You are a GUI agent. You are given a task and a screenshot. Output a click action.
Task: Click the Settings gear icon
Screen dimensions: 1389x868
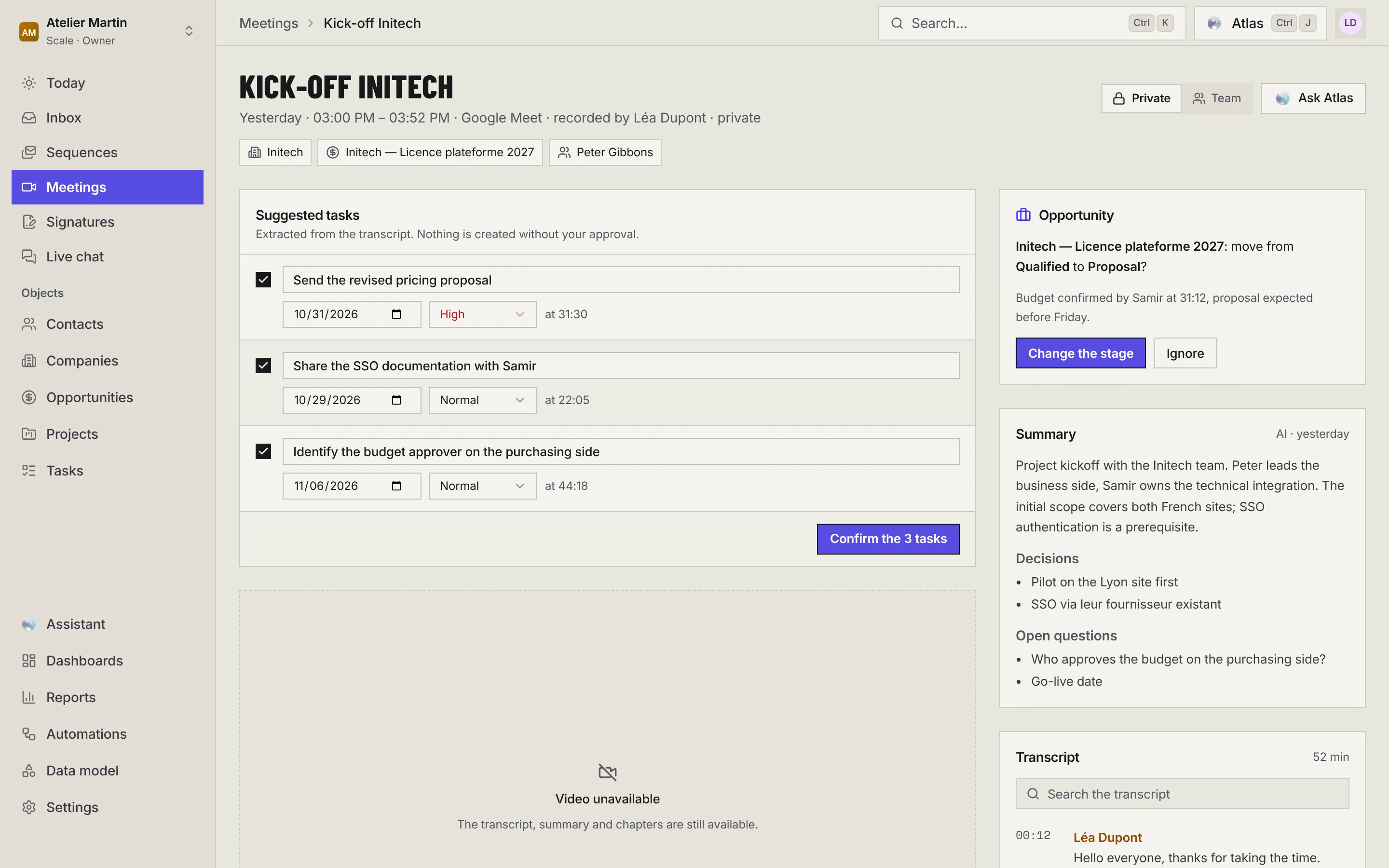[x=29, y=807]
